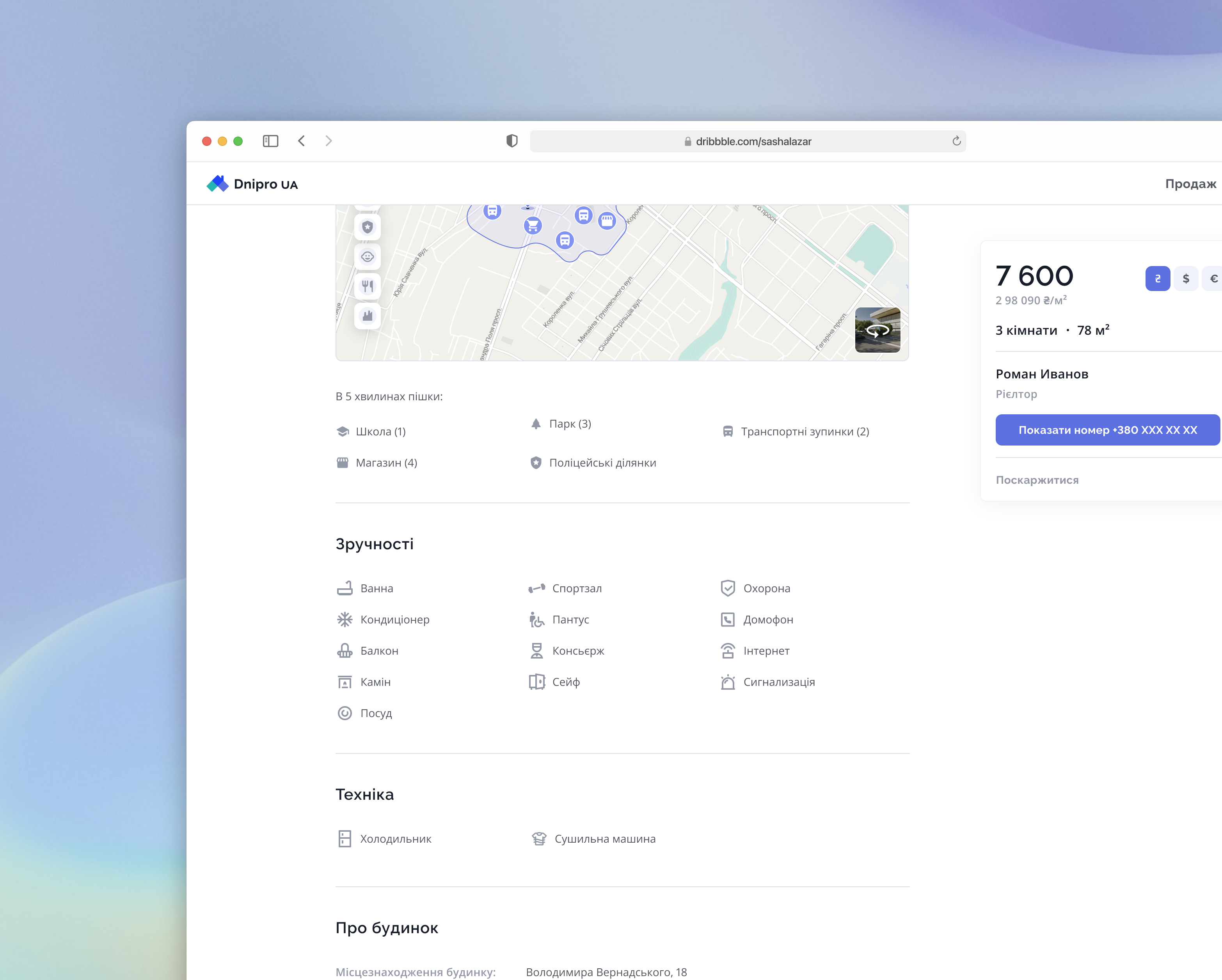1222x980 pixels.
Task: Open the privacy shield report icon
Action: pos(512,141)
